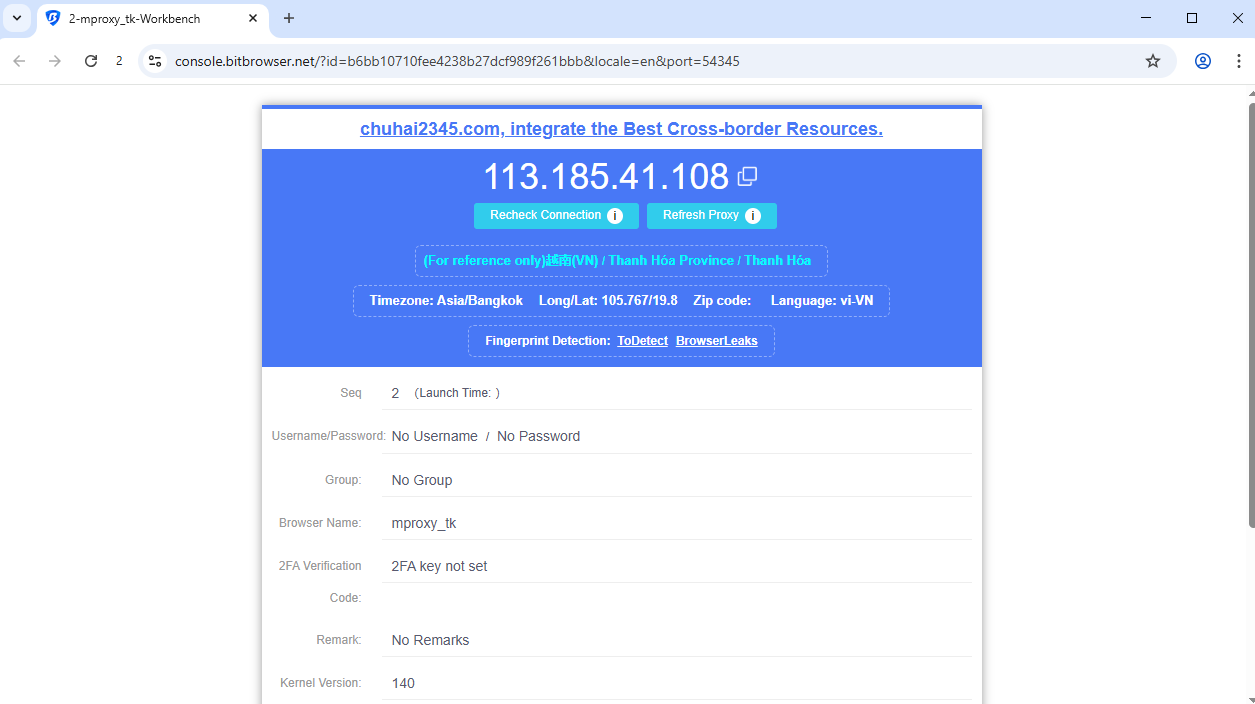View site information icon in address bar
Screen dimensions: 1255x704
(155, 61)
